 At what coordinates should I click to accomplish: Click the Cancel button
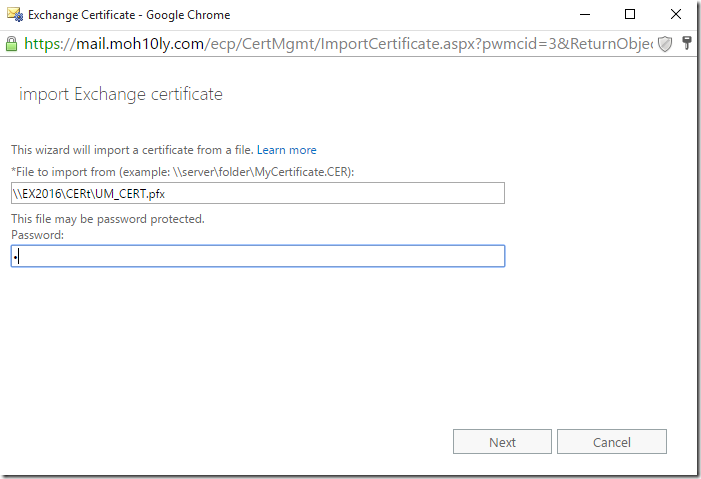coord(612,442)
